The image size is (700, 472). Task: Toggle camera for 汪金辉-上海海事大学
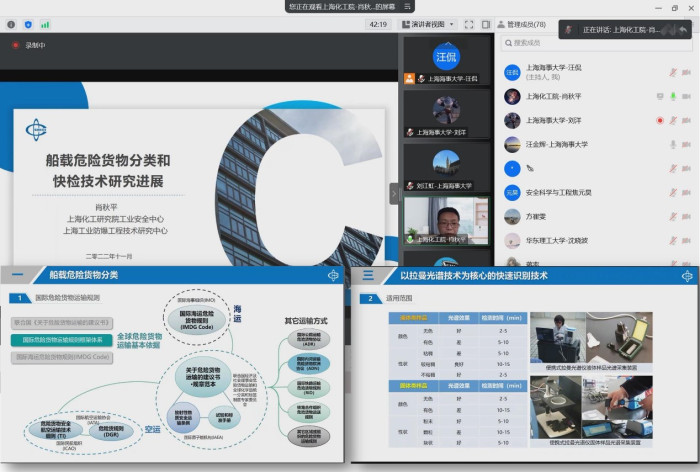[x=686, y=145]
